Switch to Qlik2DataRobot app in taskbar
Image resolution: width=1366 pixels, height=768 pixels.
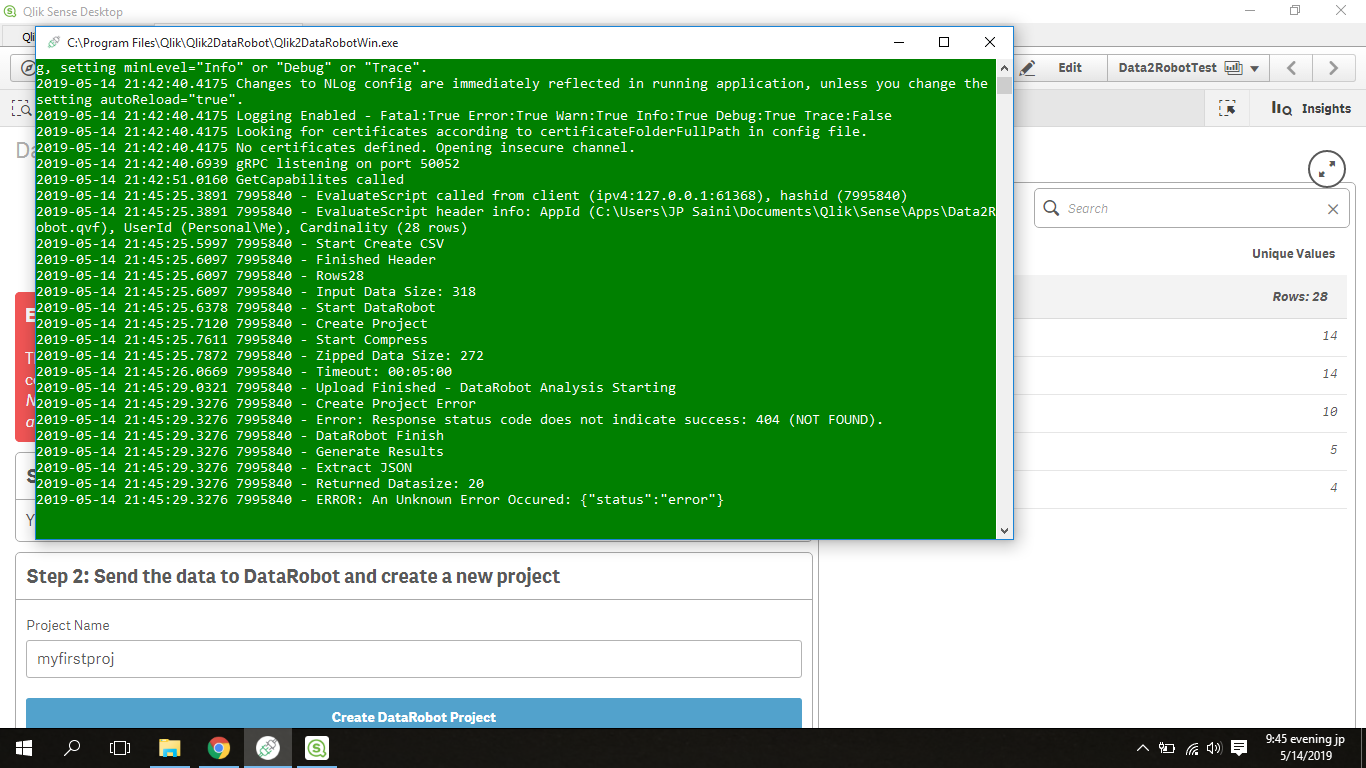tap(268, 748)
